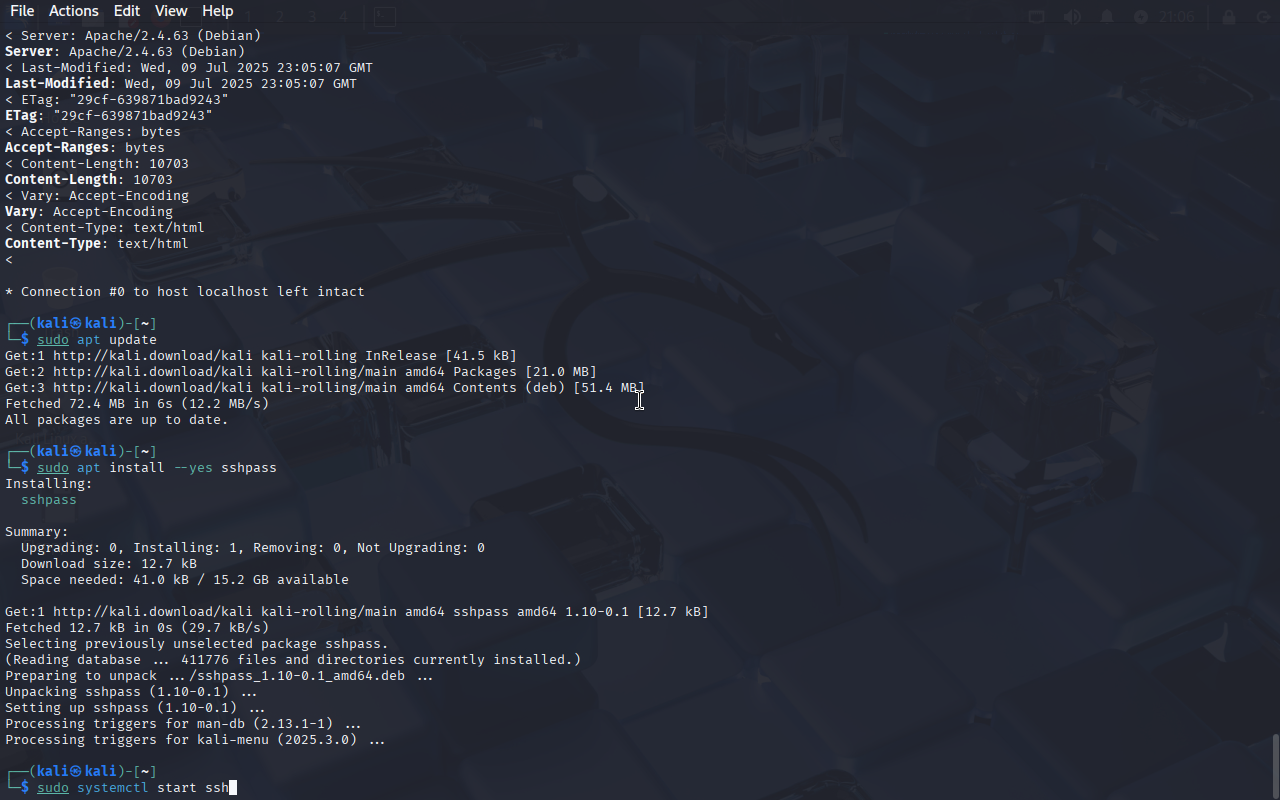1280x800 pixels.
Task: Click the power manager lightning icon
Action: pyautogui.click(x=1141, y=17)
